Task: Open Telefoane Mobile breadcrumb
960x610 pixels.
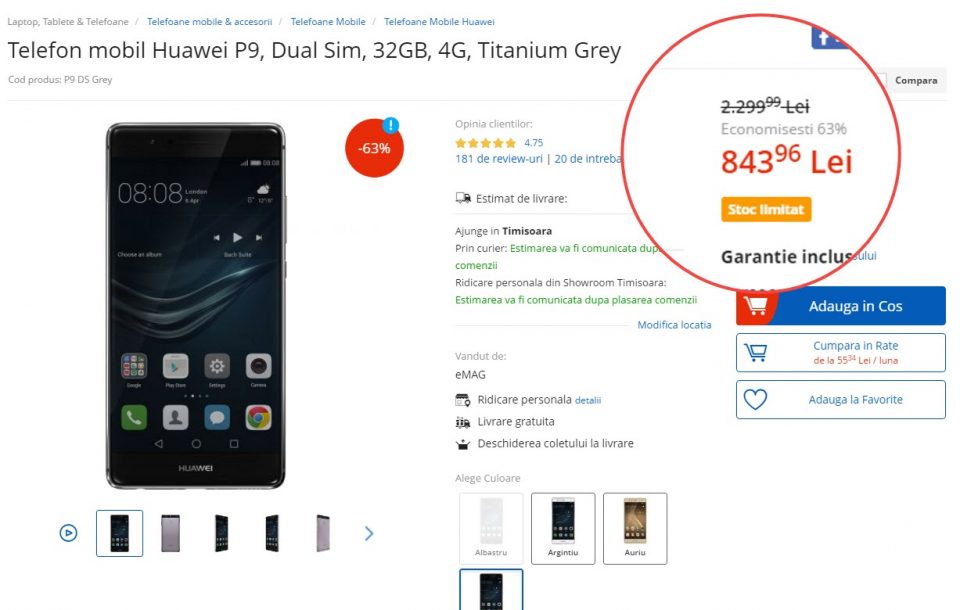Action: pos(328,21)
